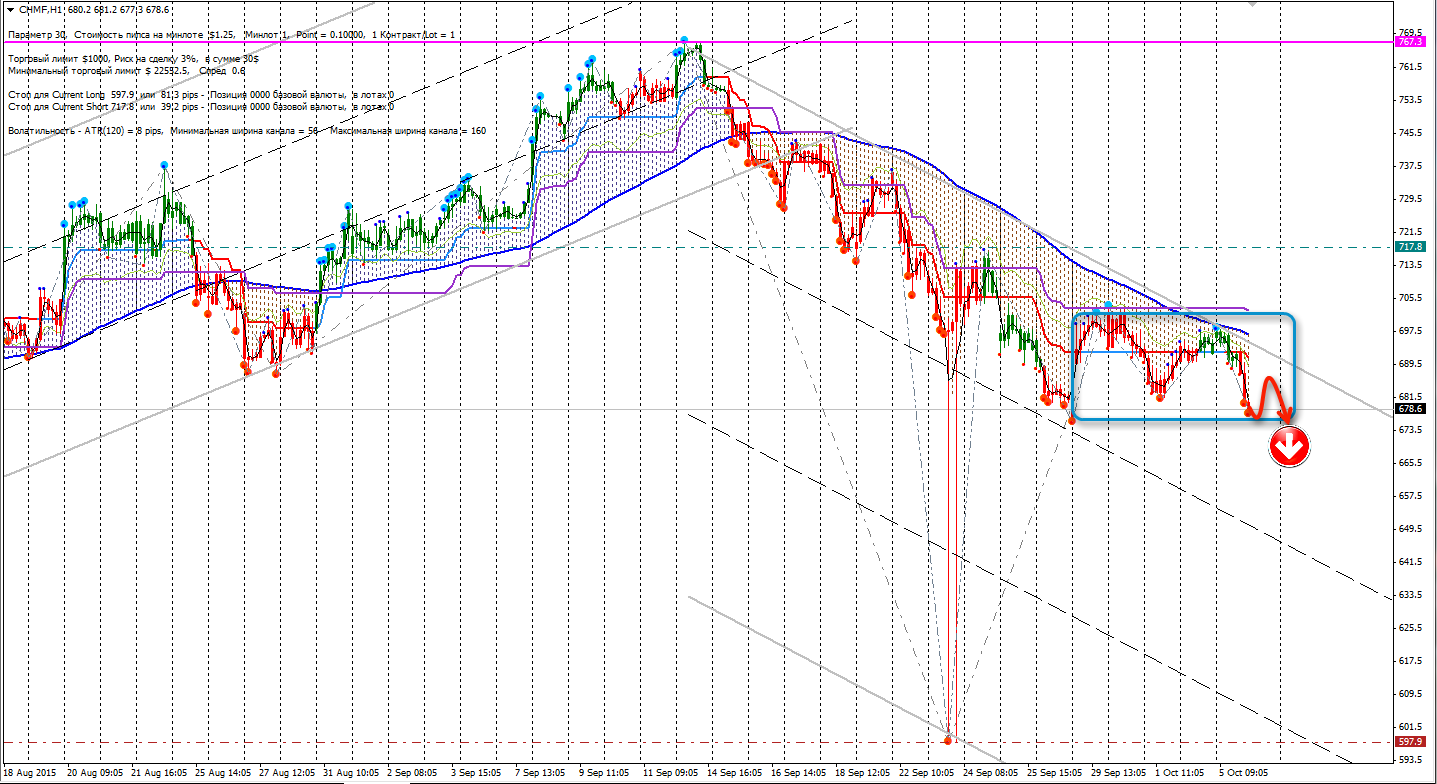Click the 737.5 price scale label
Image resolution: width=1437 pixels, height=784 pixels.
point(1410,166)
